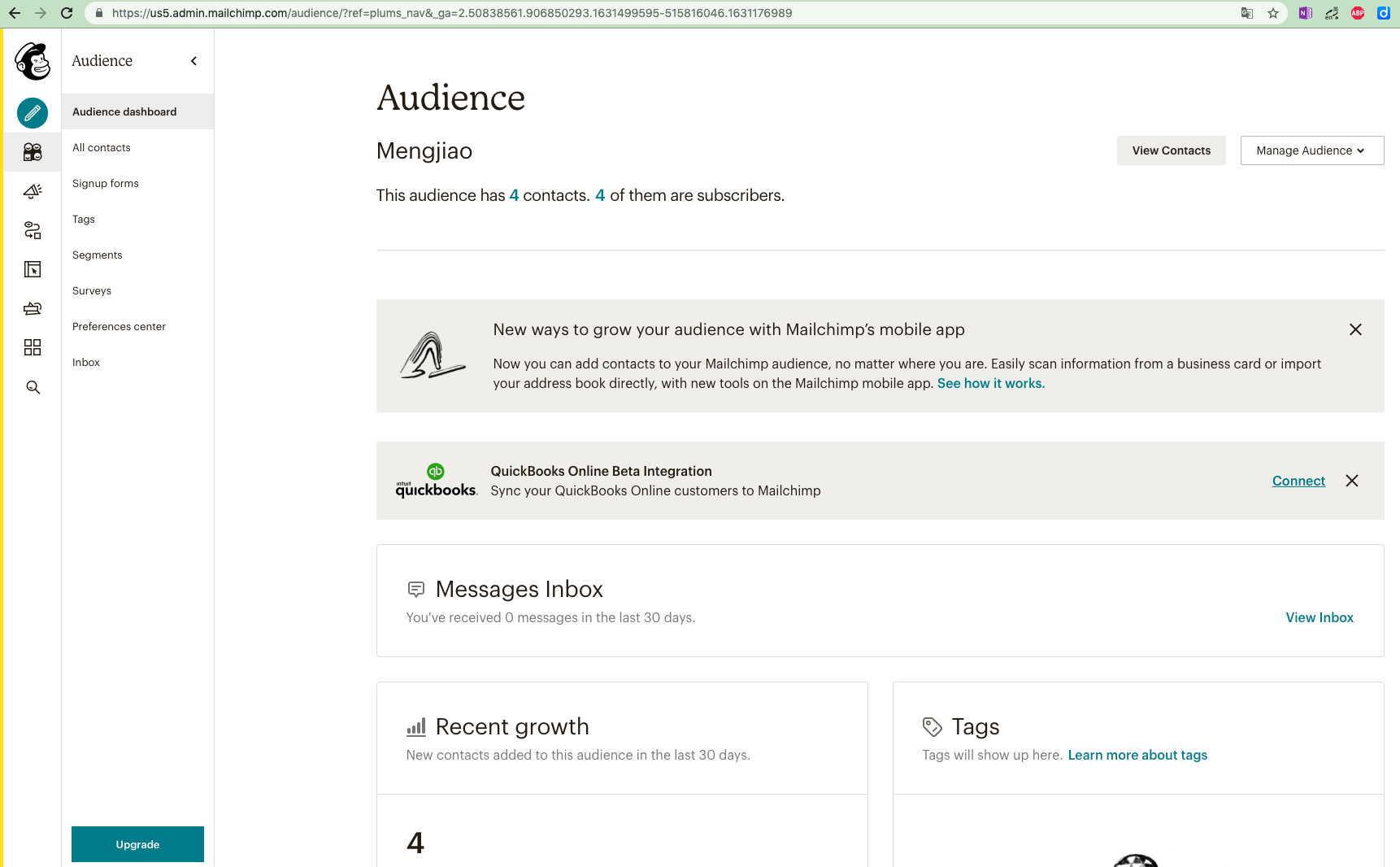Image resolution: width=1400 pixels, height=867 pixels.
Task: Open the Mailchimp Freddie logo home
Action: click(x=33, y=61)
